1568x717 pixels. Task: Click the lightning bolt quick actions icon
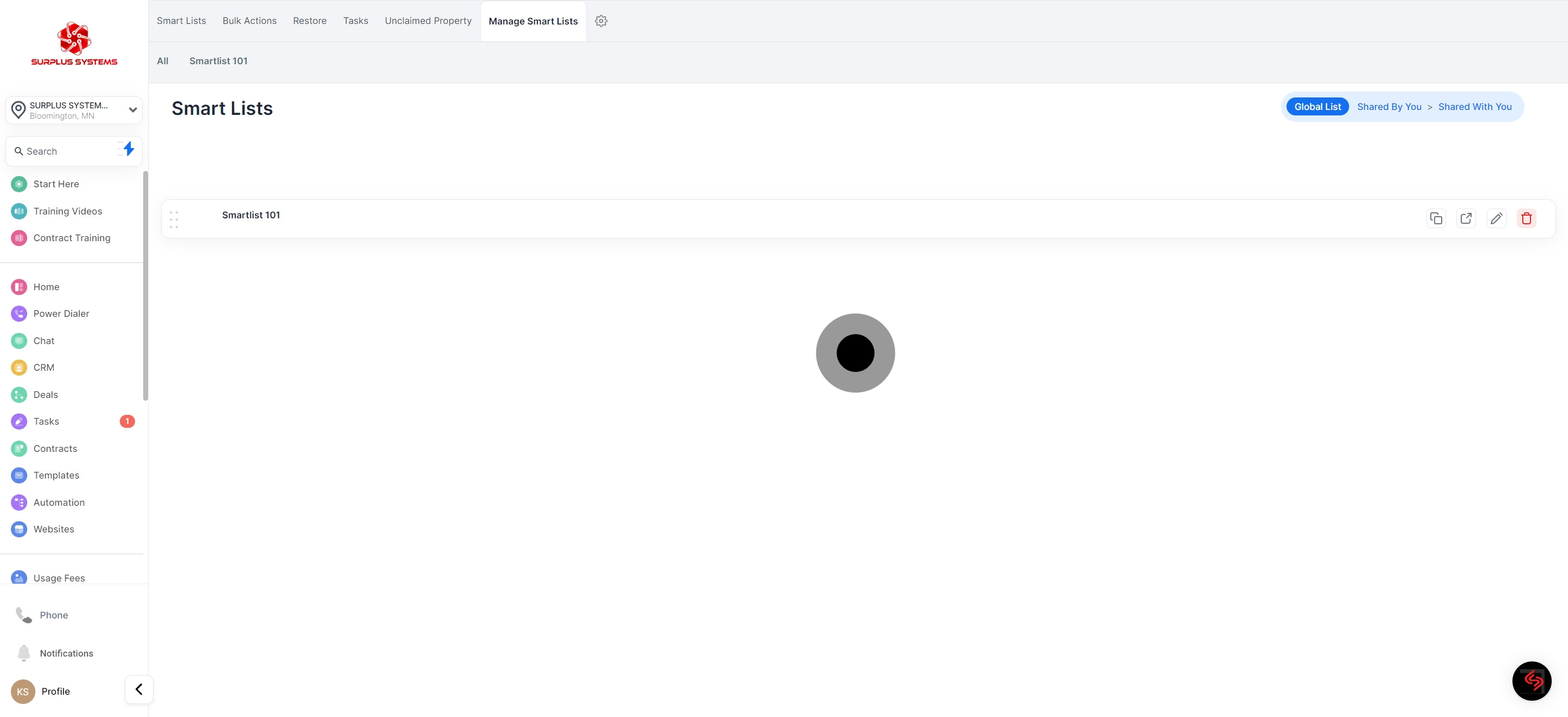128,149
